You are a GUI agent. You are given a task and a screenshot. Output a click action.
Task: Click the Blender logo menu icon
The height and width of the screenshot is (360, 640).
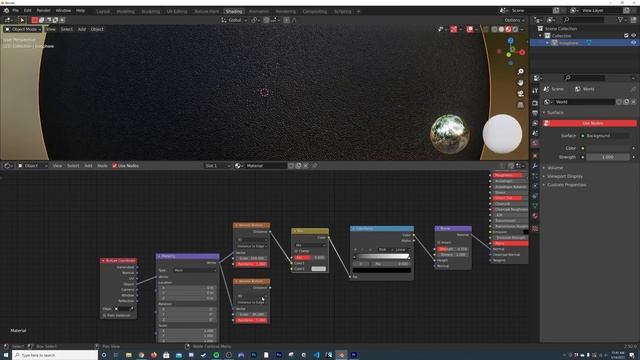(x=6, y=10)
